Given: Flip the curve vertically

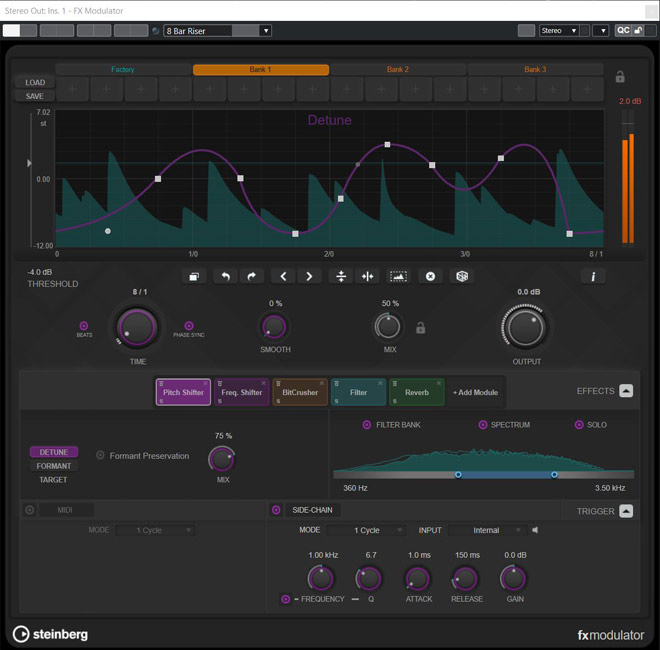Looking at the screenshot, I should [x=341, y=277].
